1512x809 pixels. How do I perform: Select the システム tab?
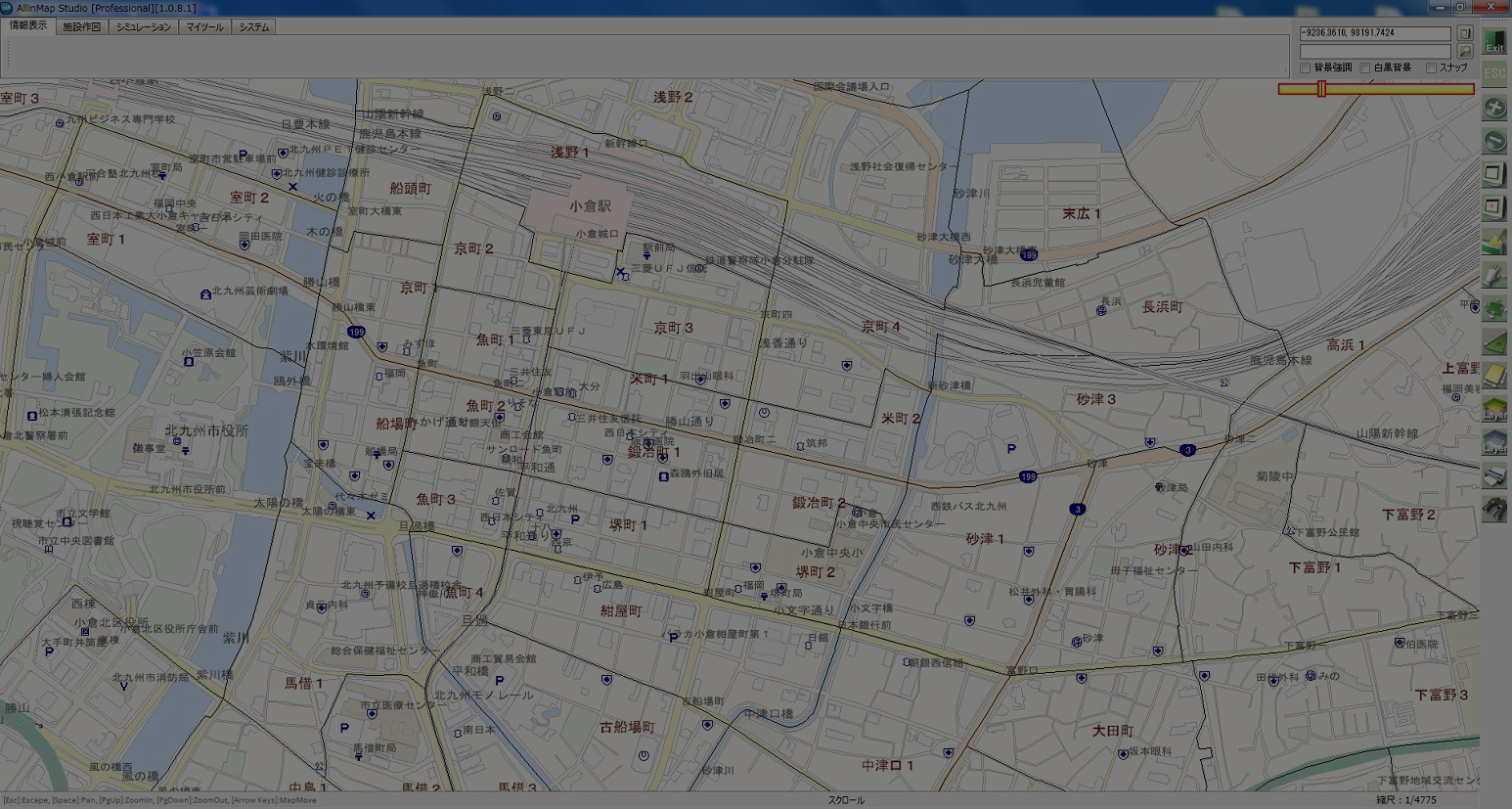pyautogui.click(x=254, y=27)
